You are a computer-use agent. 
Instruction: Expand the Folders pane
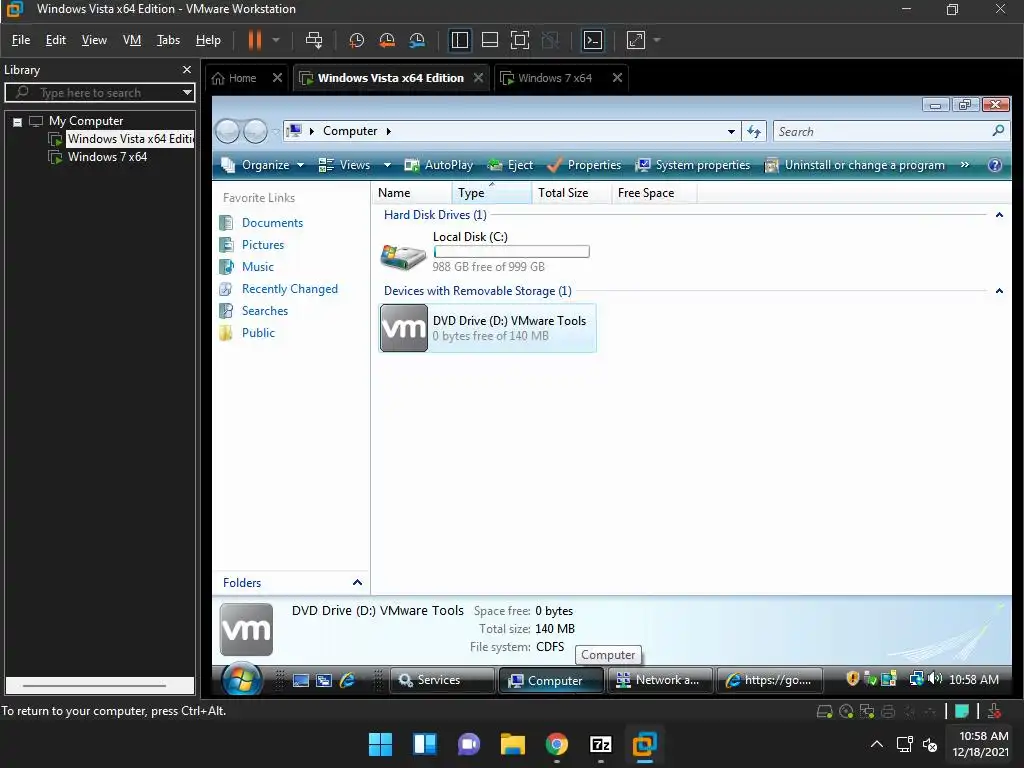(357, 583)
